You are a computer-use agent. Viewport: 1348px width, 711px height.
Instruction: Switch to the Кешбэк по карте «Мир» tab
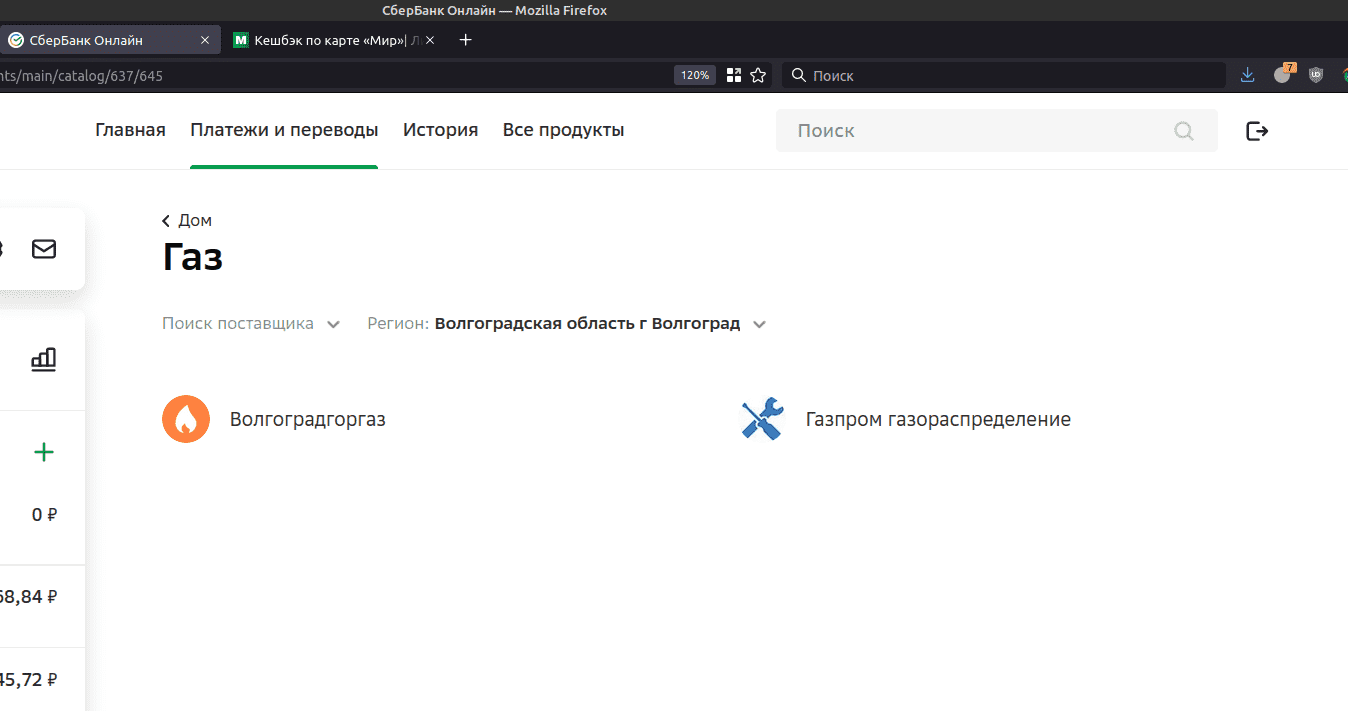click(x=330, y=40)
